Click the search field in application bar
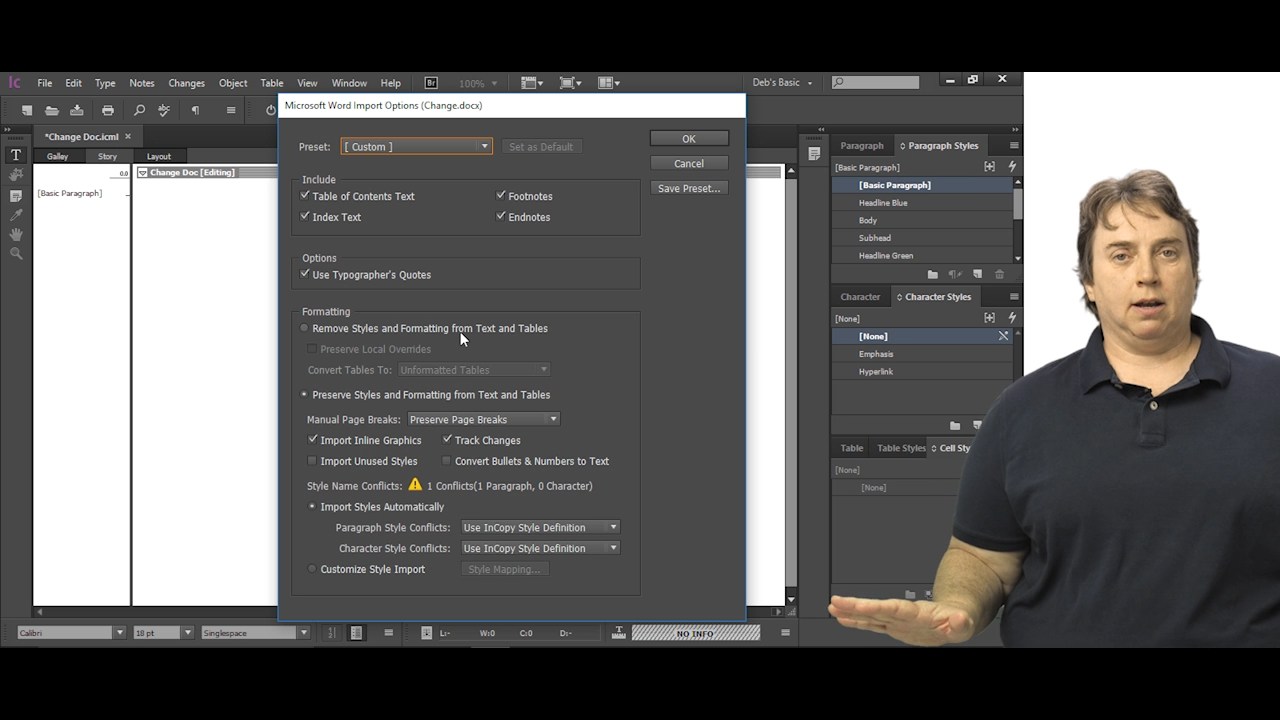The width and height of the screenshot is (1280, 720). click(875, 83)
